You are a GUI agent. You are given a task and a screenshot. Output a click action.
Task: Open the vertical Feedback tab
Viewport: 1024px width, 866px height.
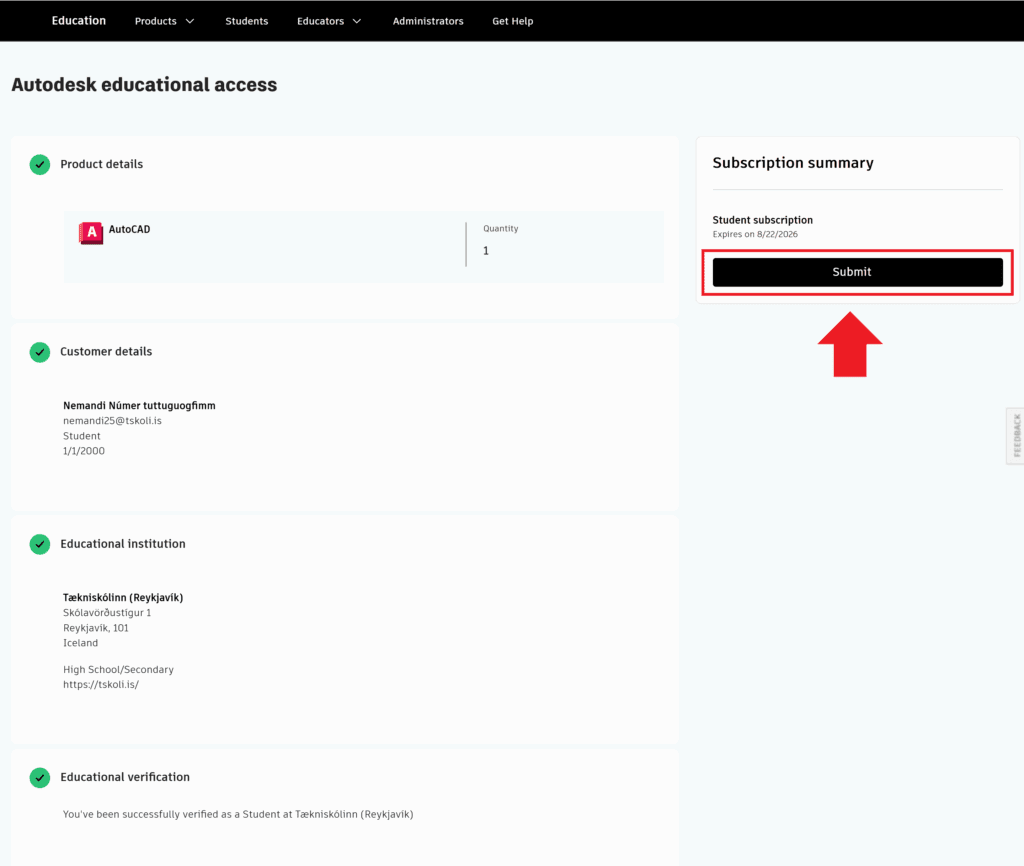point(1016,436)
